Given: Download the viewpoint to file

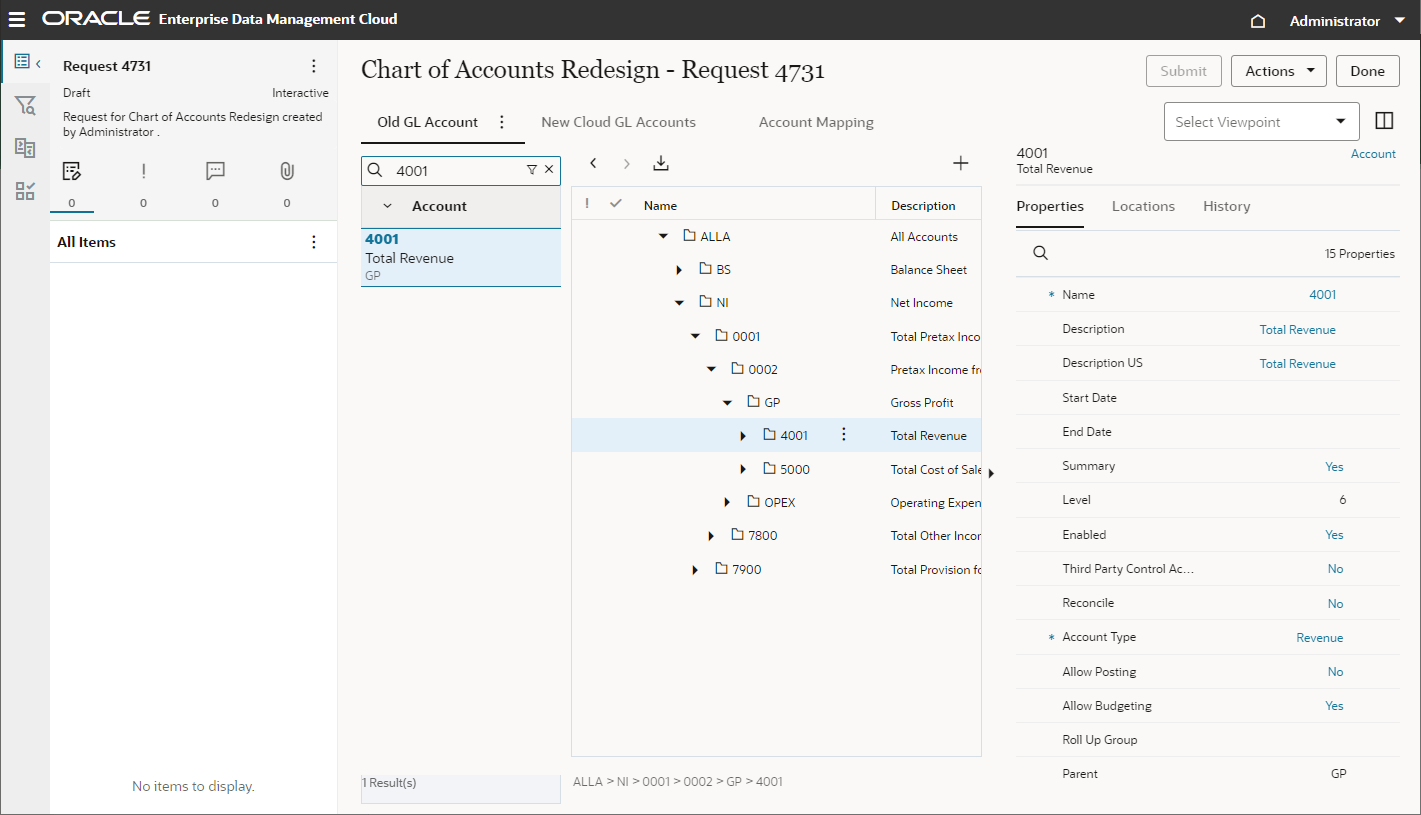Looking at the screenshot, I should tap(660, 163).
